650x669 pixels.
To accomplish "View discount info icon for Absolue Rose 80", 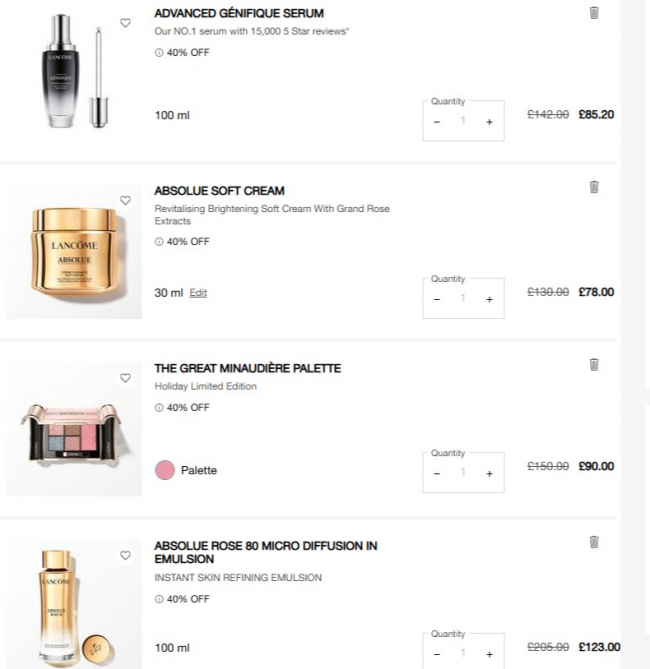I will [159, 599].
